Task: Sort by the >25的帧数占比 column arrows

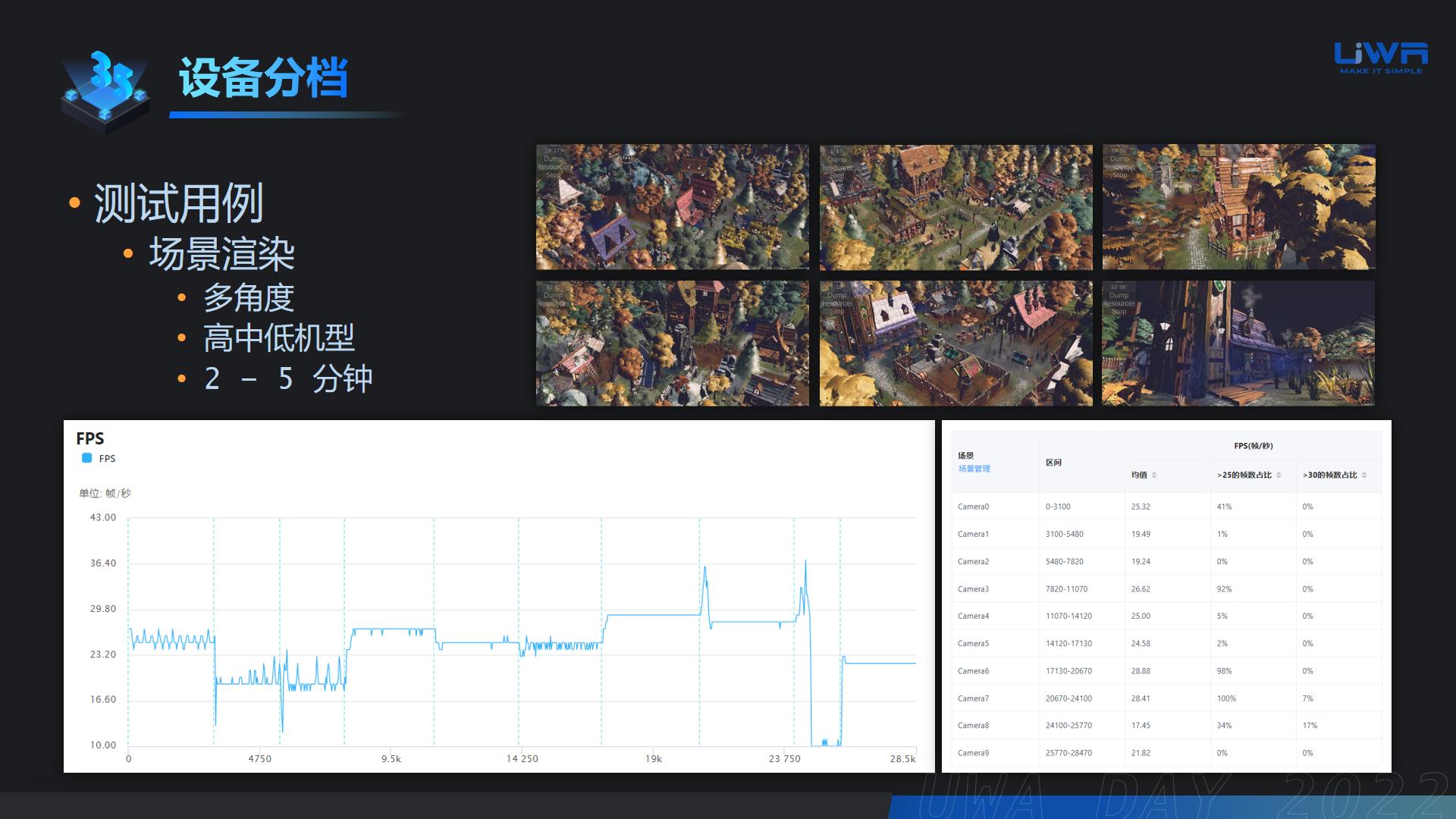Action: coord(1279,475)
